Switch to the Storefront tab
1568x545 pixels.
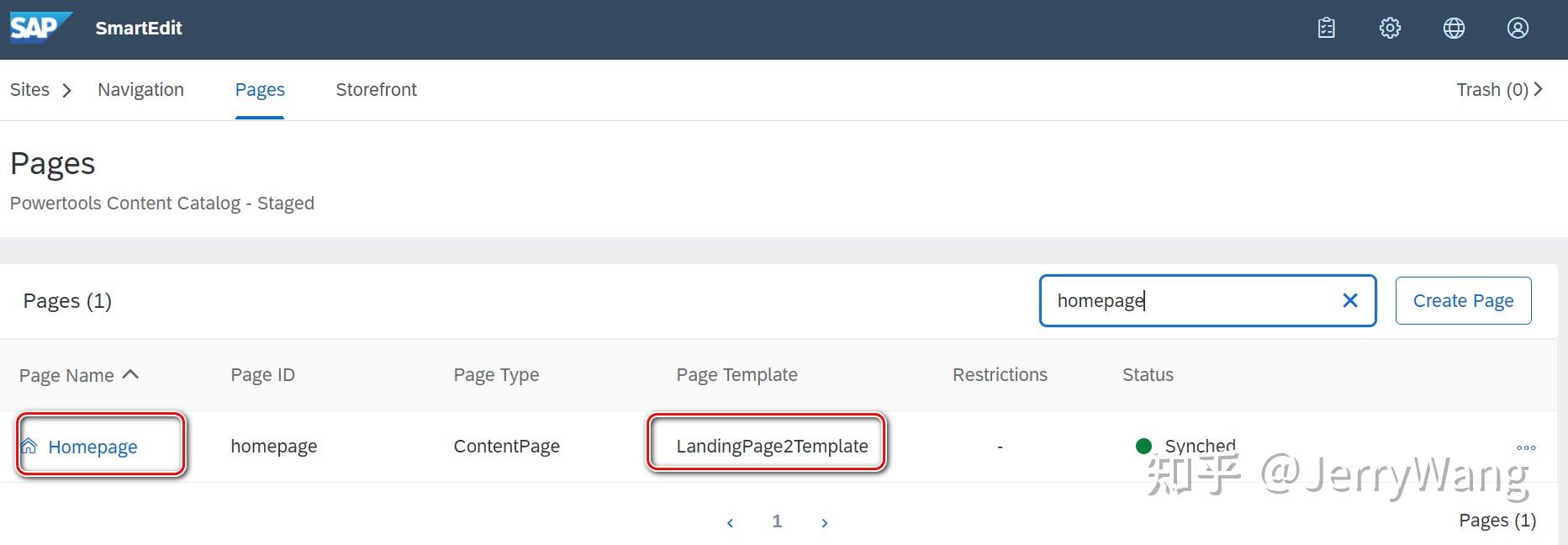pyautogui.click(x=376, y=89)
